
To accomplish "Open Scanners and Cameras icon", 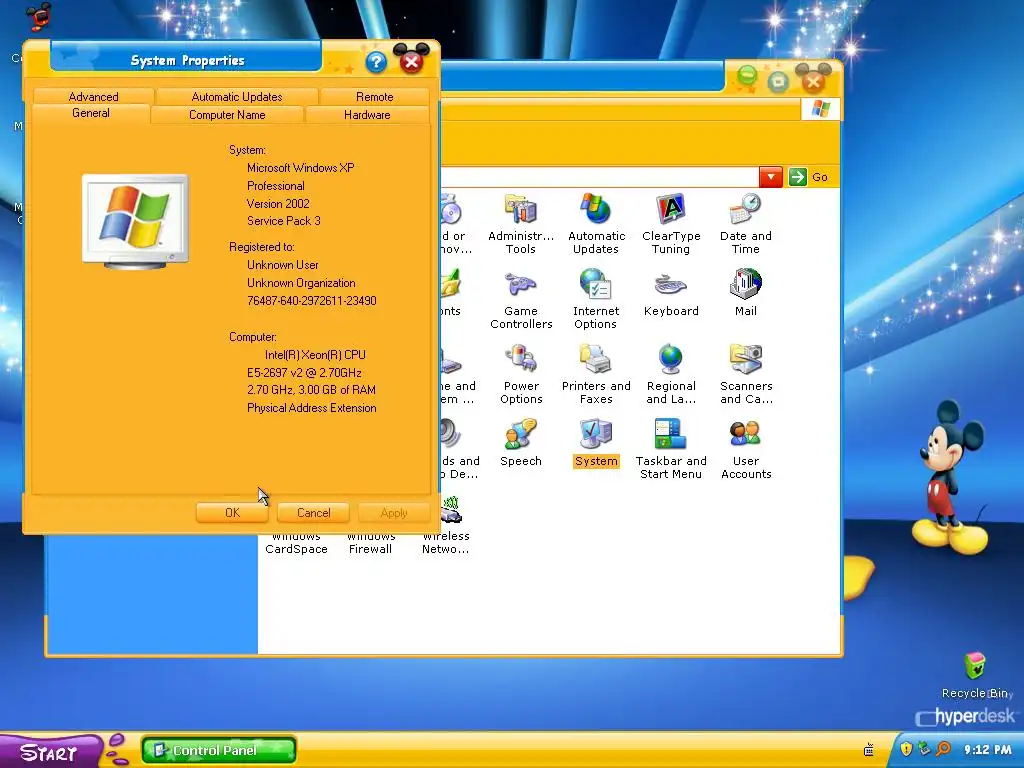I will (746, 374).
